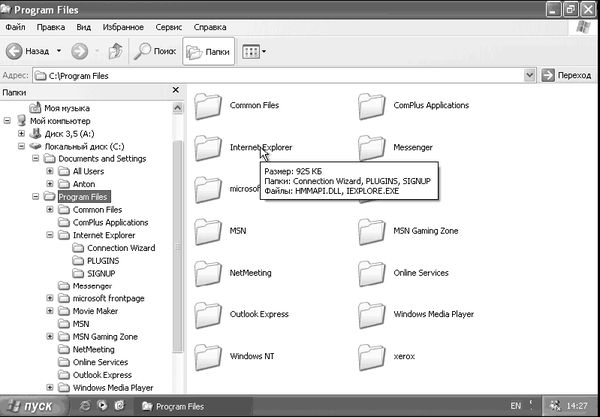600x417 pixels.
Task: Select Windows Media Player folder icon
Action: tap(372, 315)
